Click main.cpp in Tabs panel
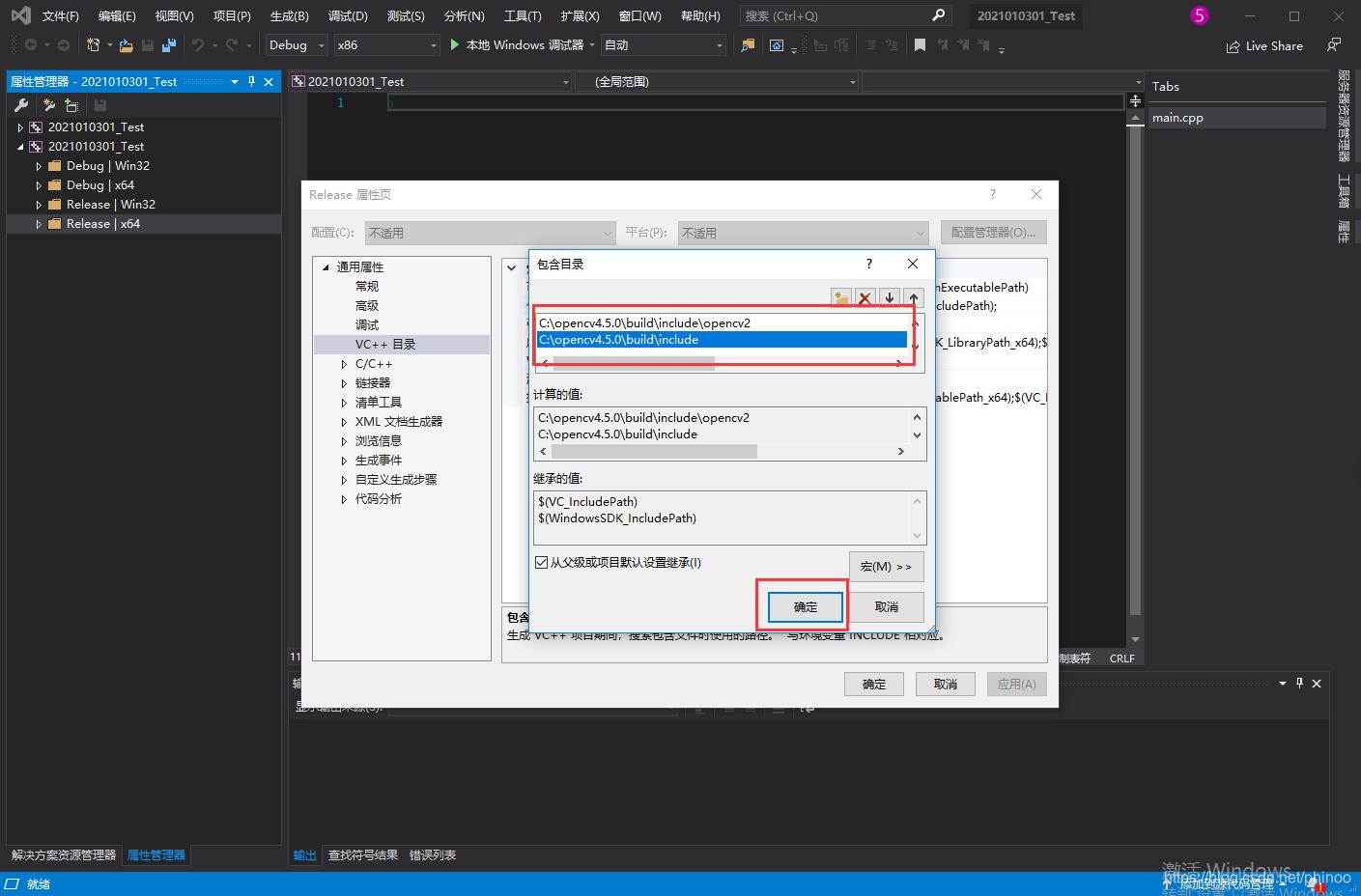The height and width of the screenshot is (896, 1361). [x=1236, y=118]
